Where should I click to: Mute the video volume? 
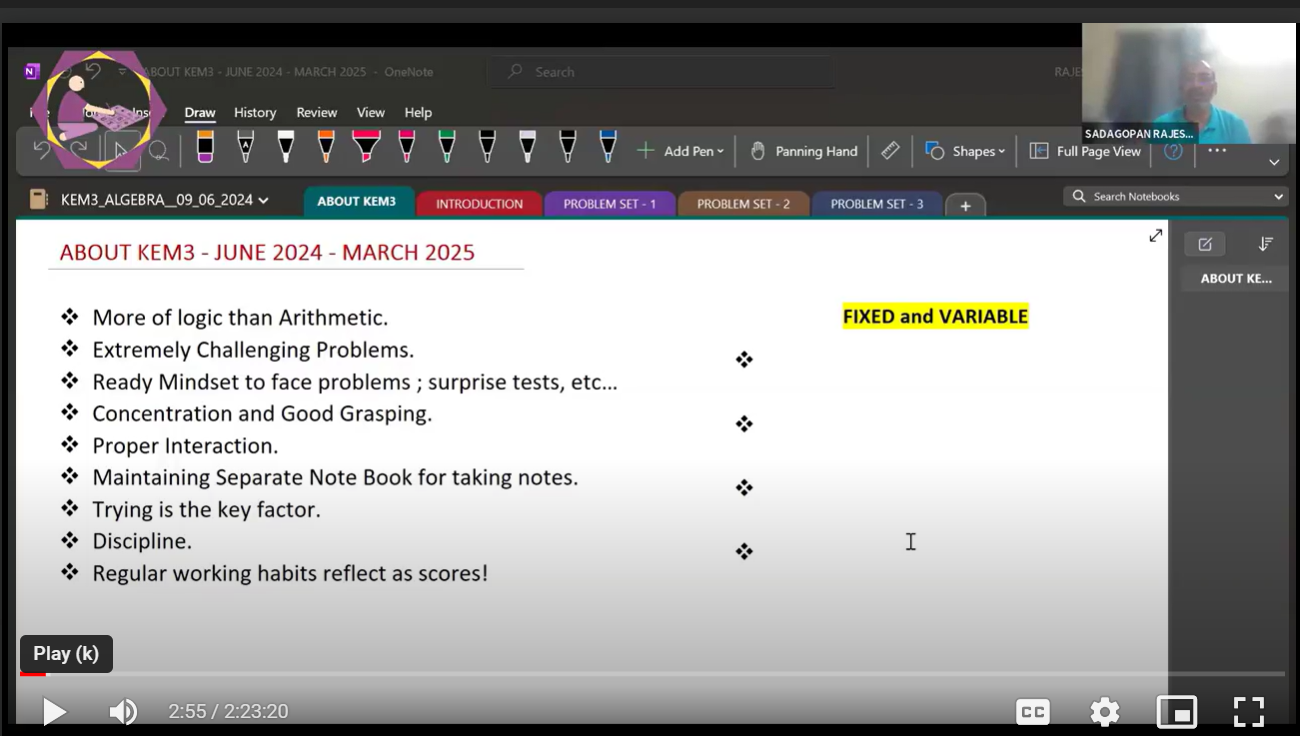[x=123, y=712]
